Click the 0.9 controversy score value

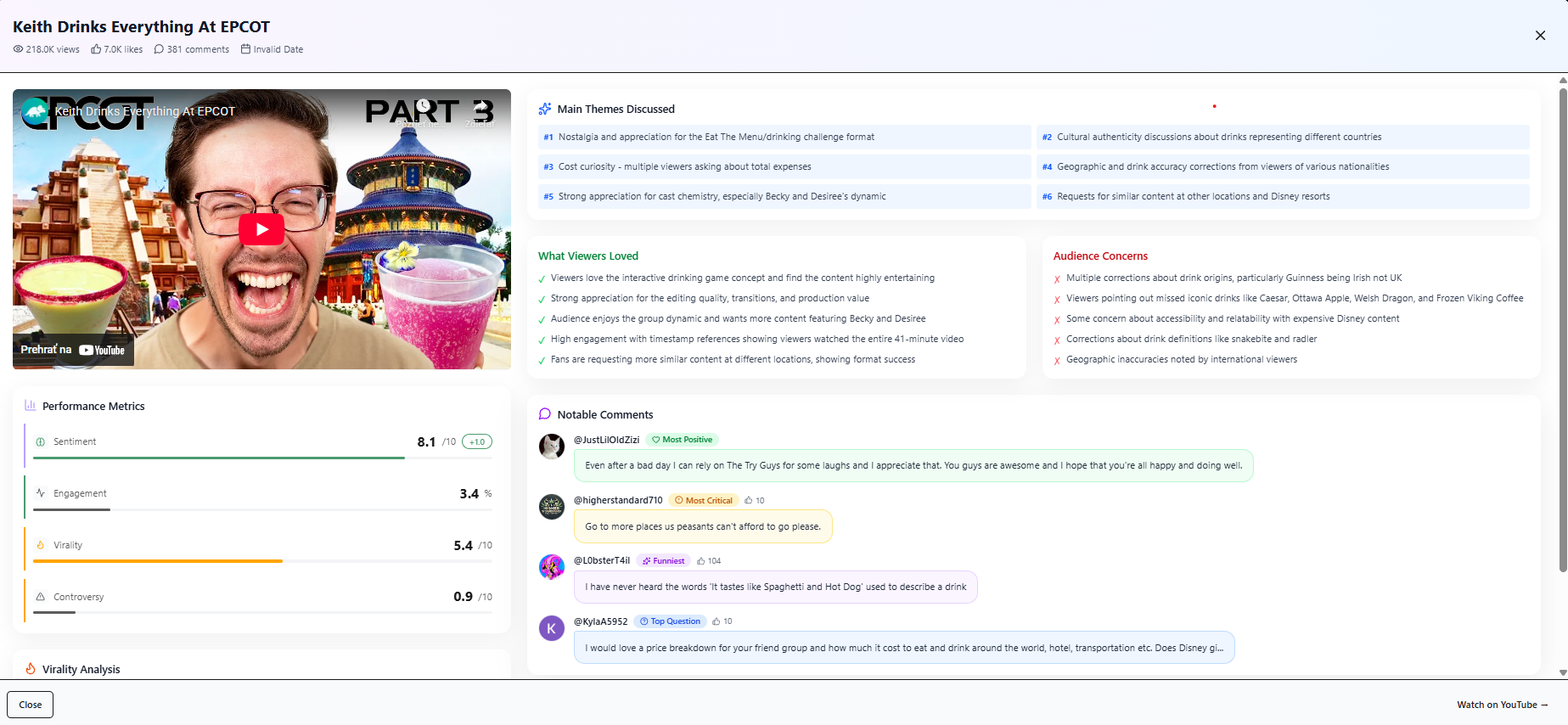click(463, 597)
